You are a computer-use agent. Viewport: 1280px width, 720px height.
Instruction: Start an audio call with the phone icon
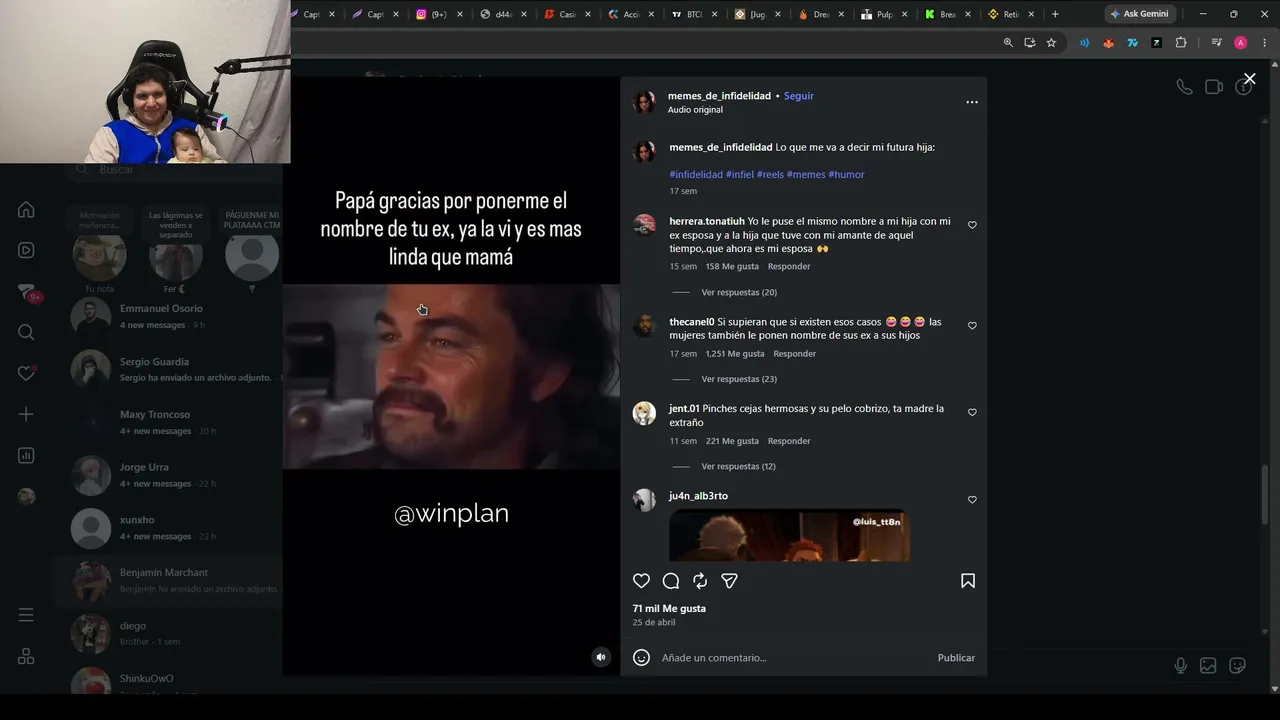pyautogui.click(x=1184, y=87)
